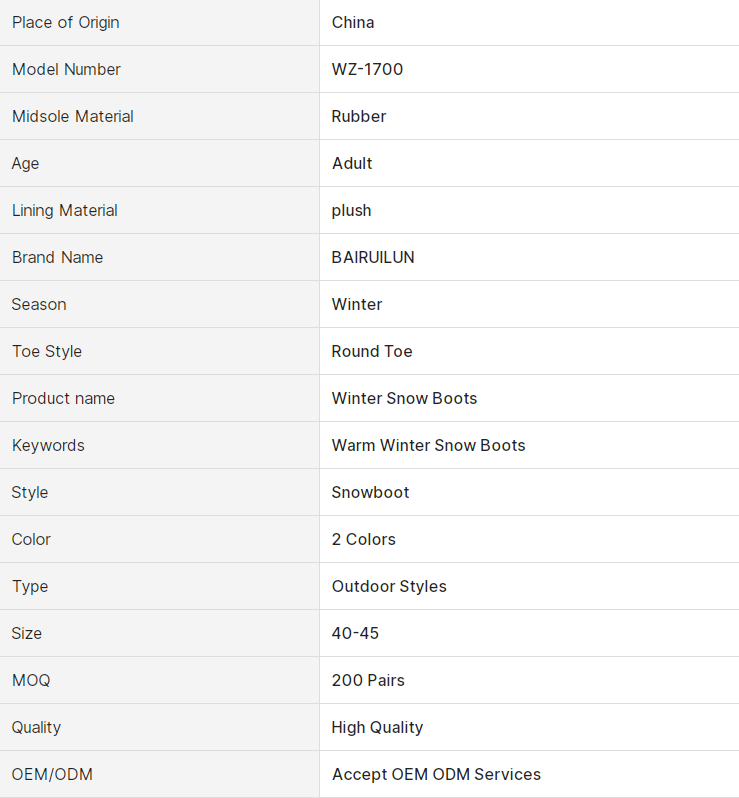
Task: Select the 'plush' lining value
Action: pyautogui.click(x=351, y=210)
